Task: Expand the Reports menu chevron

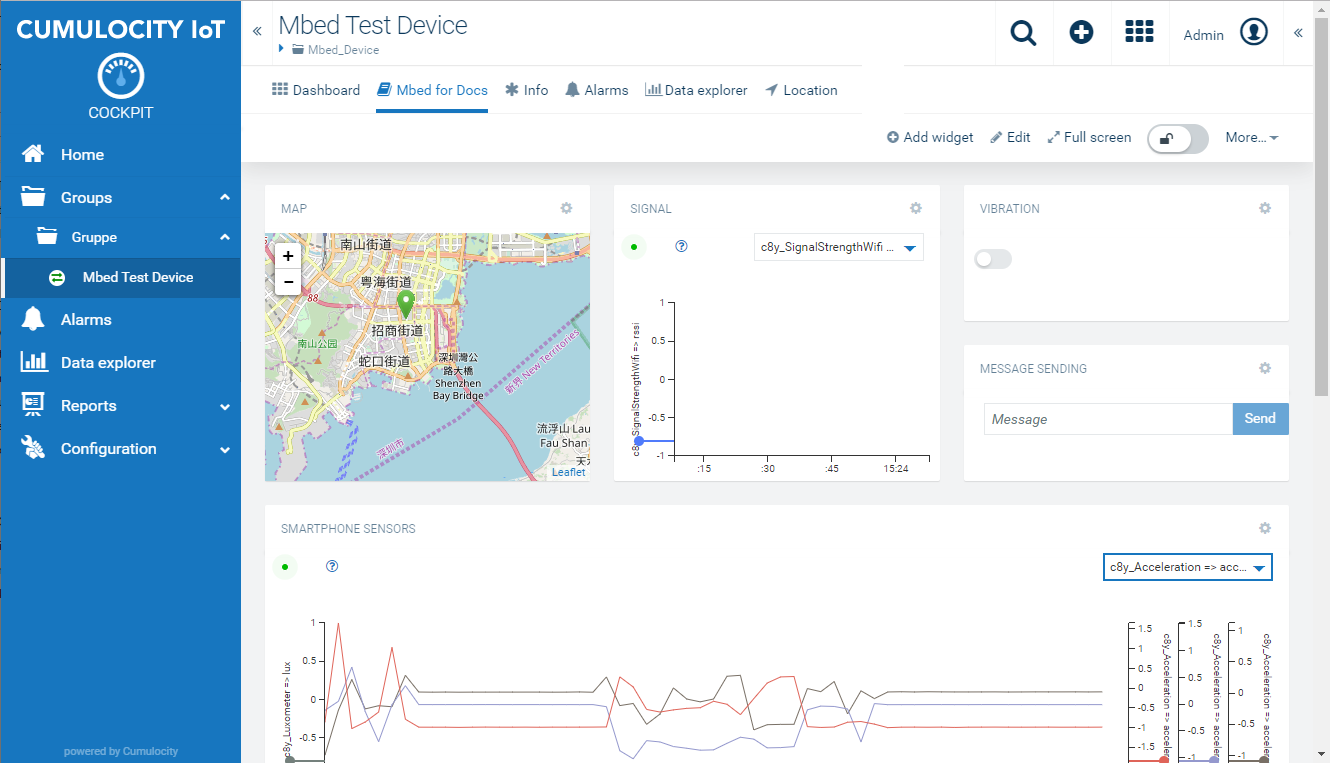Action: click(x=225, y=406)
